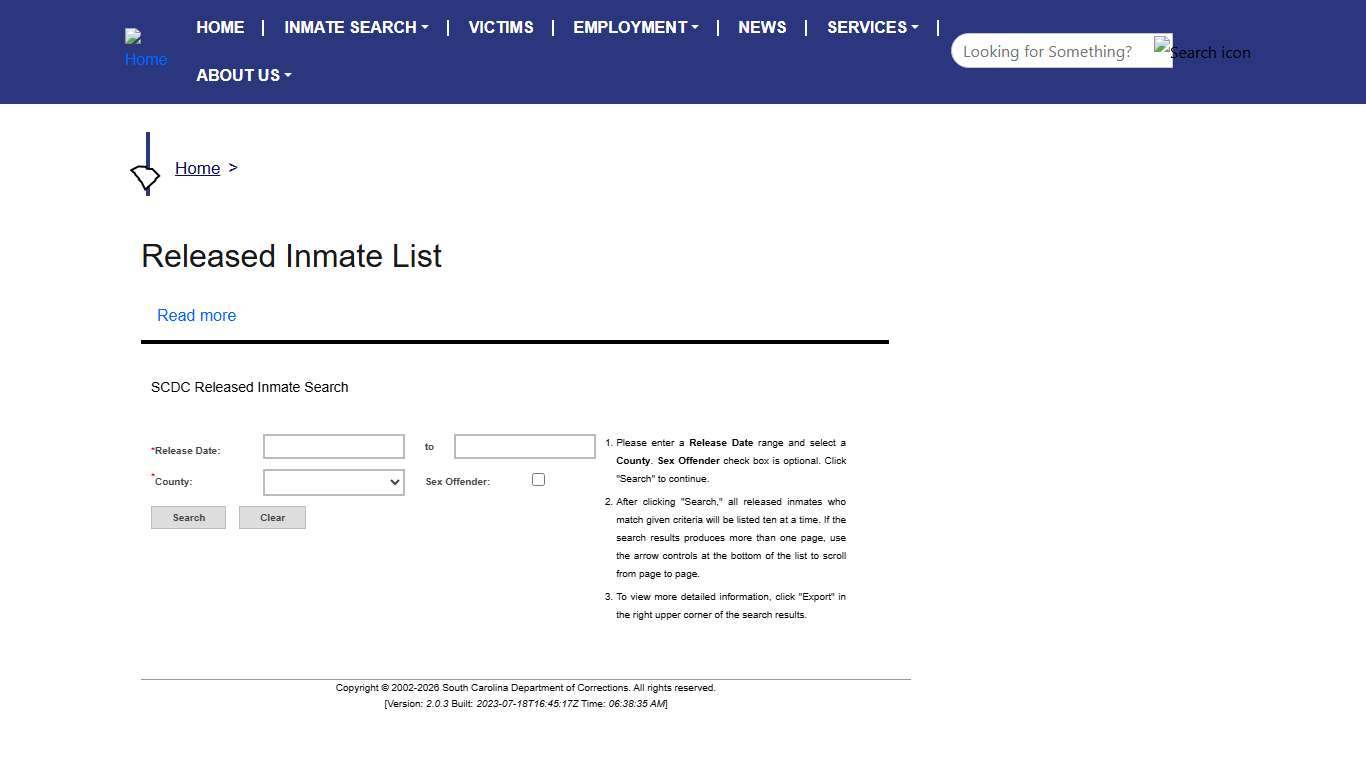Screen dimensions: 1366x768
Task: Focus the Release Date end field after "to"
Action: pos(525,447)
